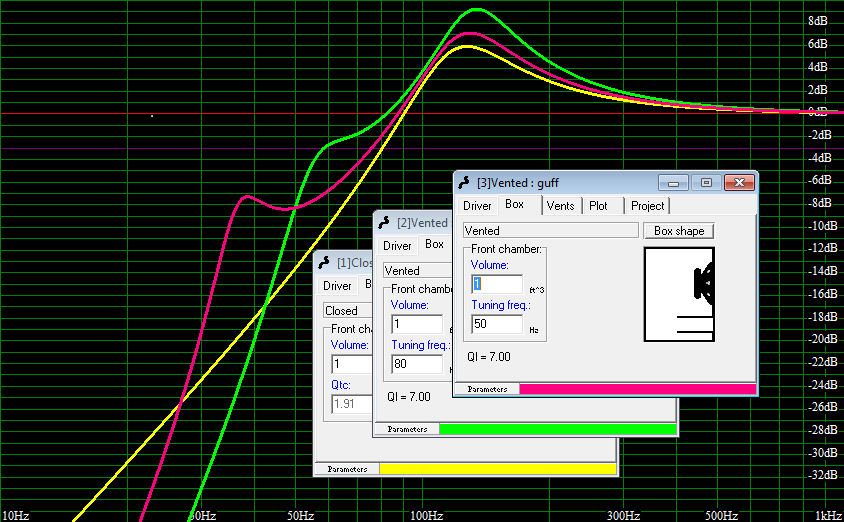Maximize the [3]Vented : guff window
This screenshot has height=522, width=844.
tap(706, 183)
